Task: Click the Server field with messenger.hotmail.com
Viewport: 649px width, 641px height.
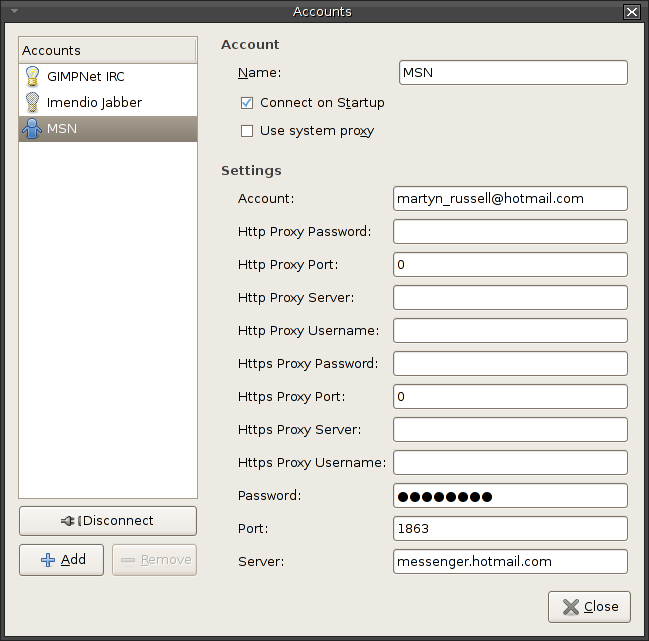Action: pos(510,562)
